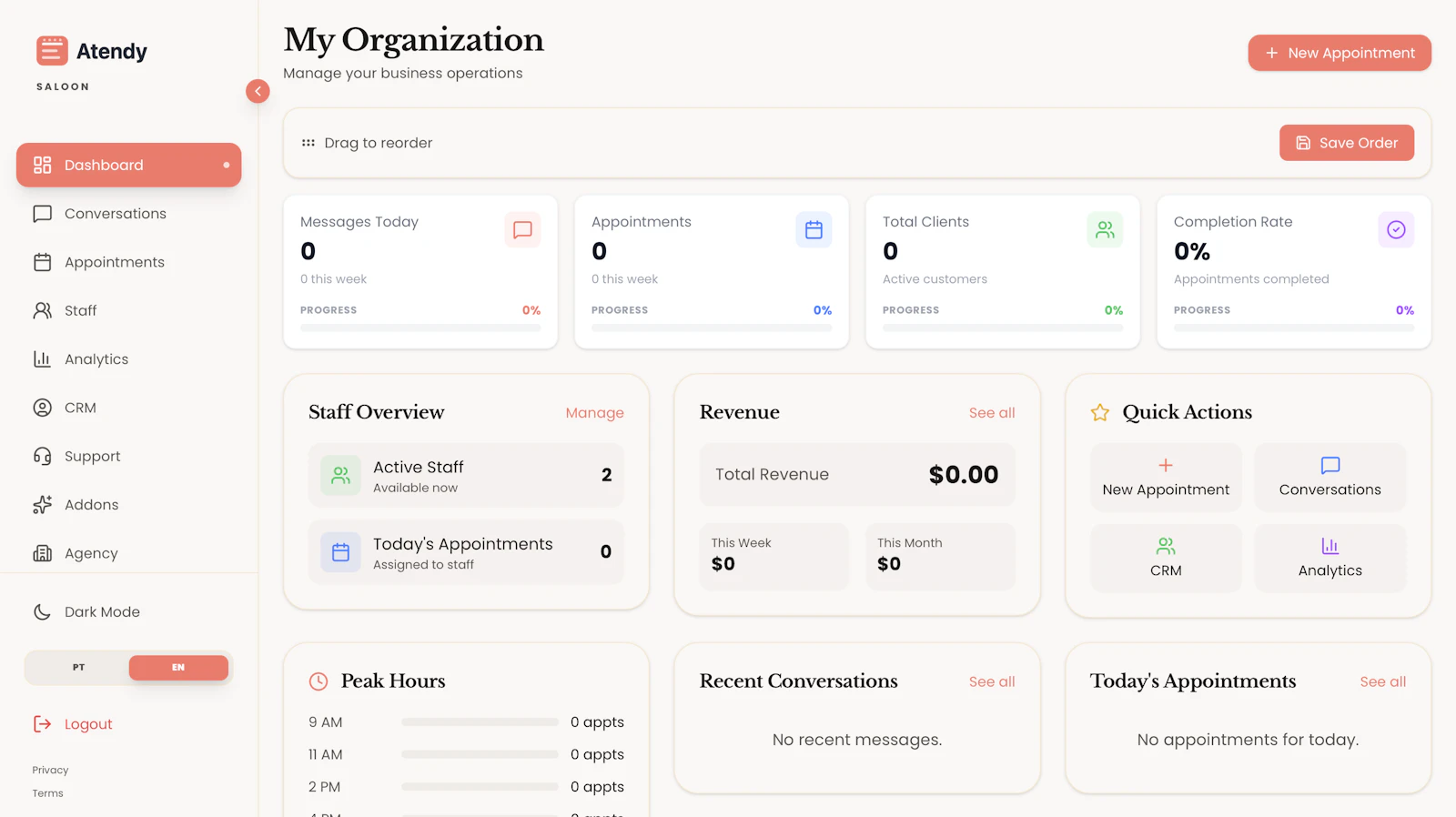Click the Completion Rate progress bar
Image resolution: width=1456 pixels, height=817 pixels.
coord(1294,328)
